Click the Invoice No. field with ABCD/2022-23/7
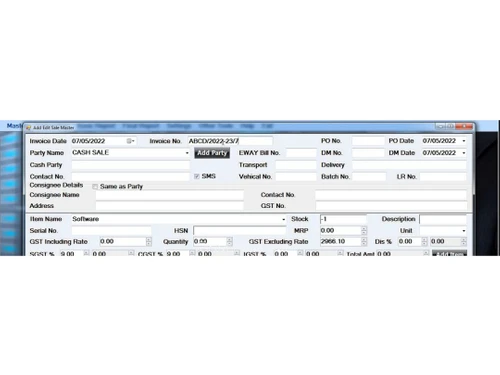Viewport: 500px width, 375px height. (x=230, y=141)
